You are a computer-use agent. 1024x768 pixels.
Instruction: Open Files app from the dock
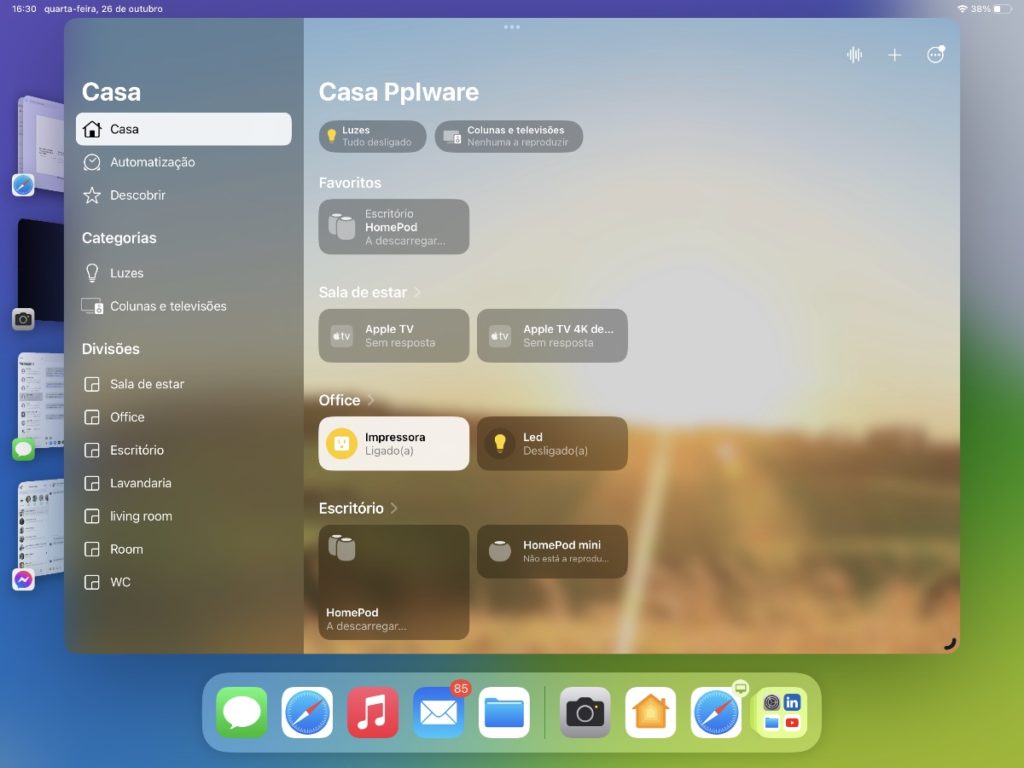coord(504,712)
